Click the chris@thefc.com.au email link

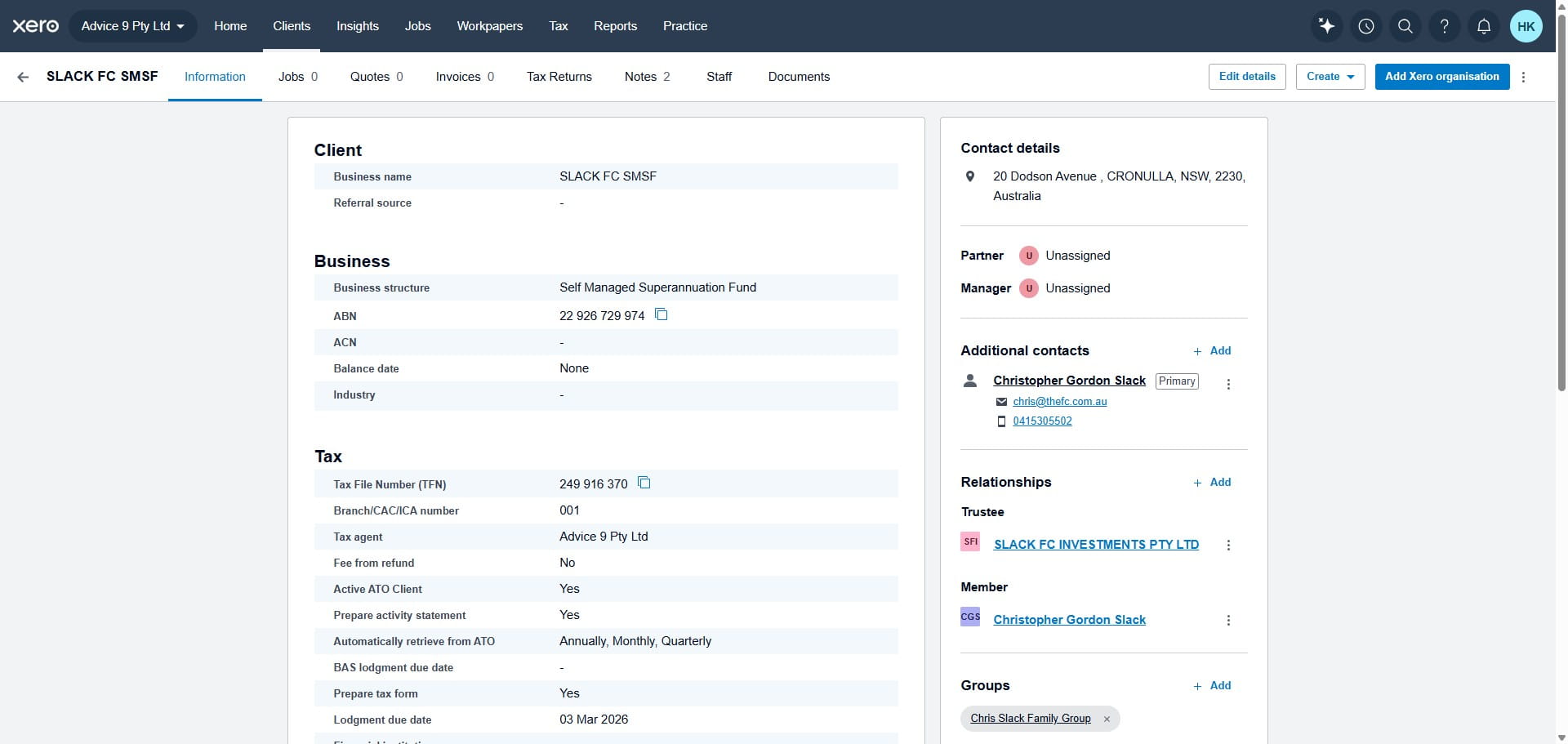[1060, 402]
